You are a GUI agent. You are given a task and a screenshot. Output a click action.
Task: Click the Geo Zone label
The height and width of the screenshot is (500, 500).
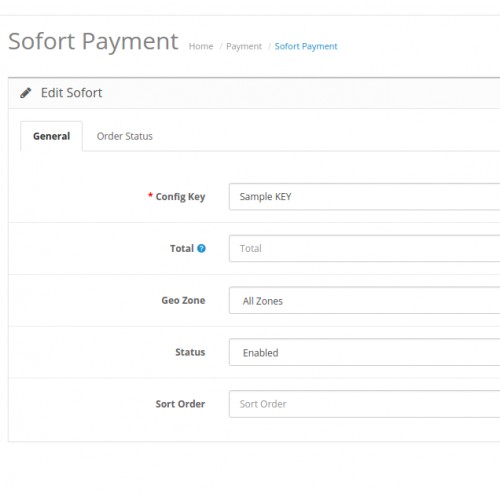(183, 300)
